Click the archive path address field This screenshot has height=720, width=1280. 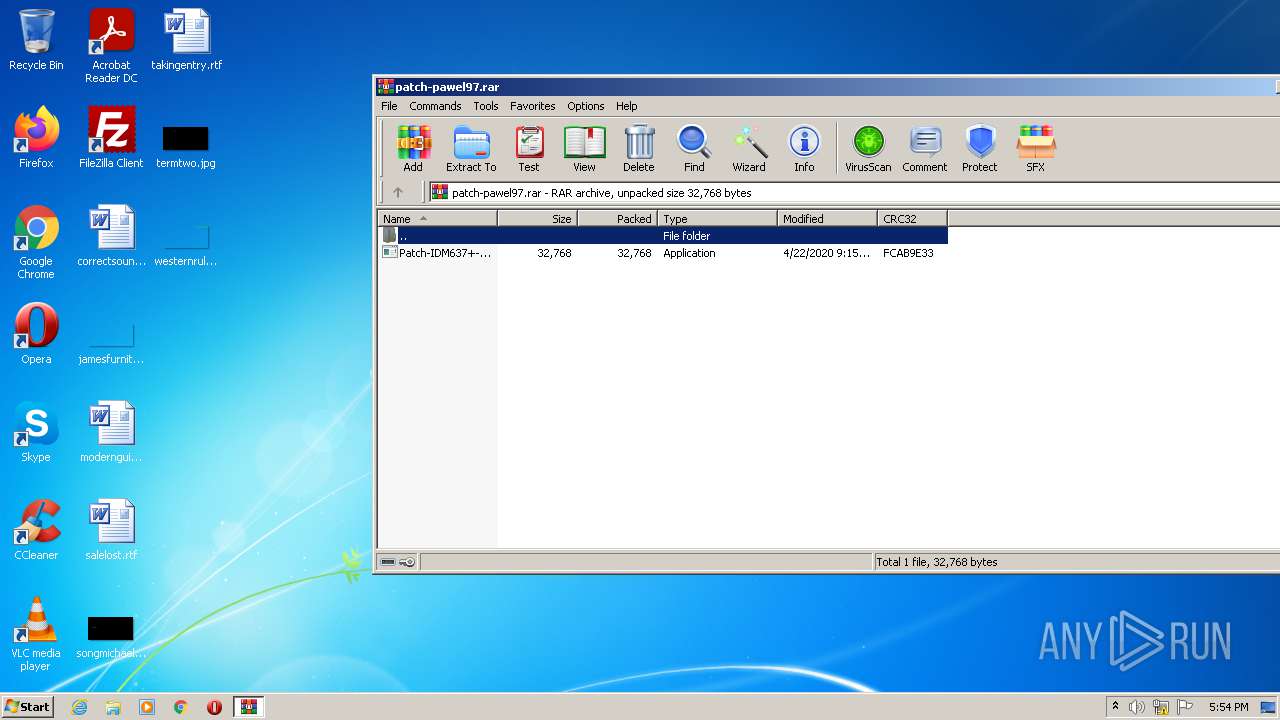click(x=854, y=192)
